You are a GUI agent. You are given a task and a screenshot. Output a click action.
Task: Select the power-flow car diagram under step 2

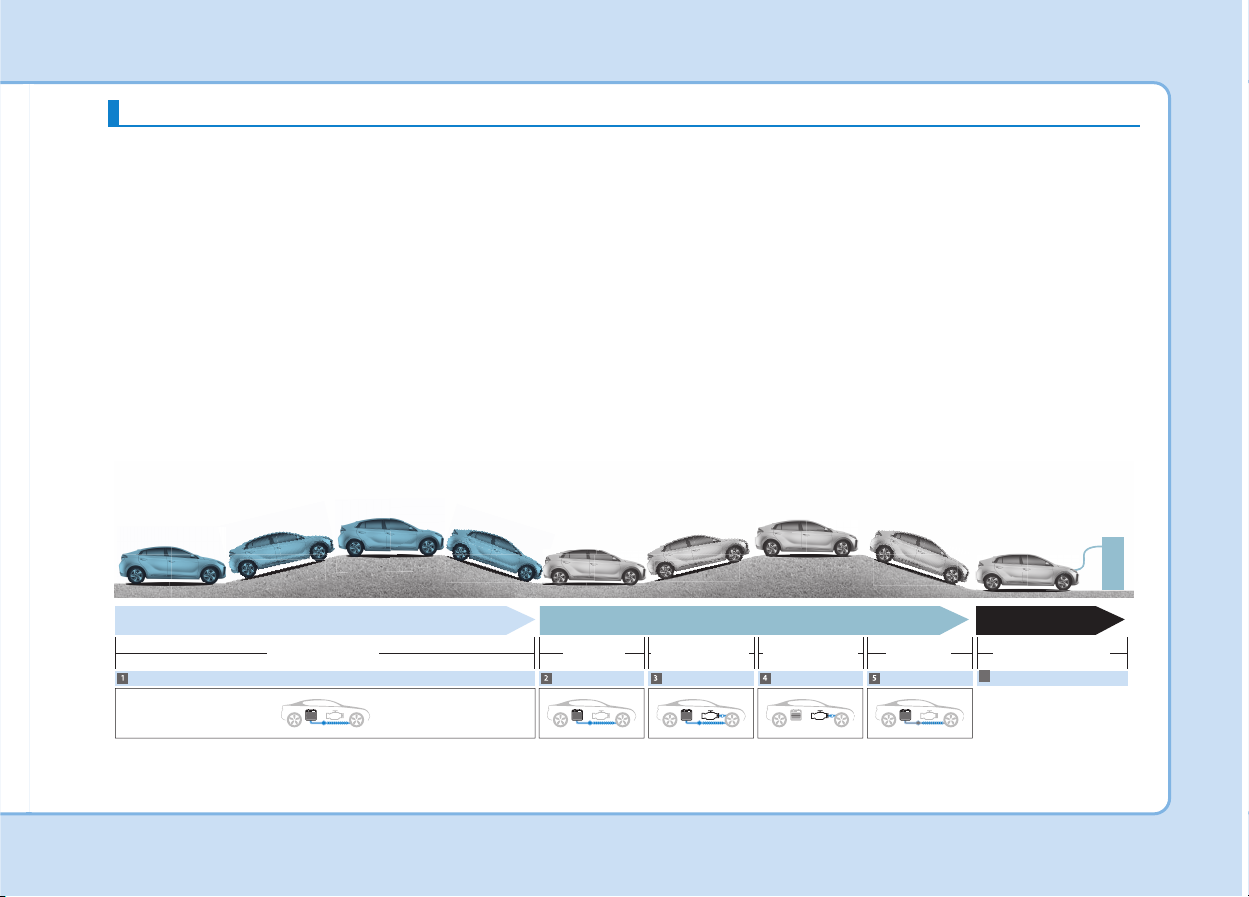click(591, 713)
